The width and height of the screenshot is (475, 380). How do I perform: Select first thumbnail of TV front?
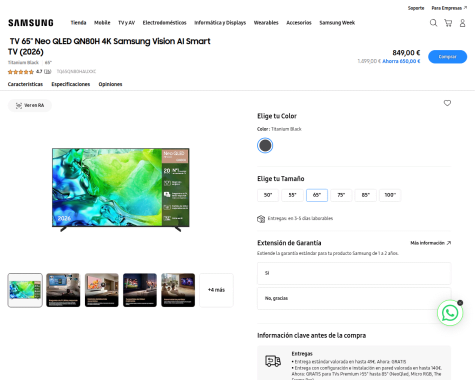click(x=25, y=290)
